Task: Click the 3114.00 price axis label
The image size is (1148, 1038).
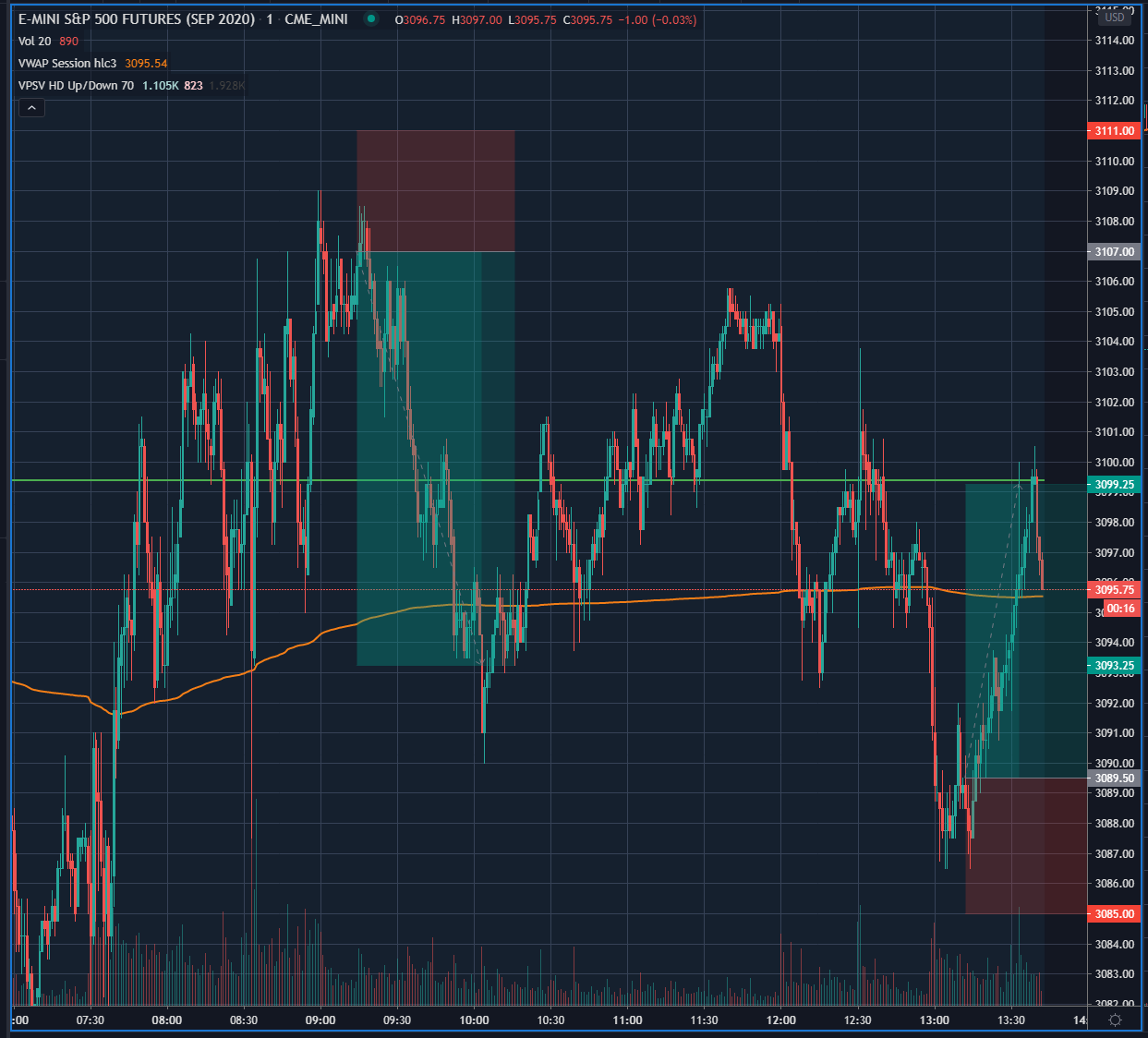Action: coord(1114,41)
